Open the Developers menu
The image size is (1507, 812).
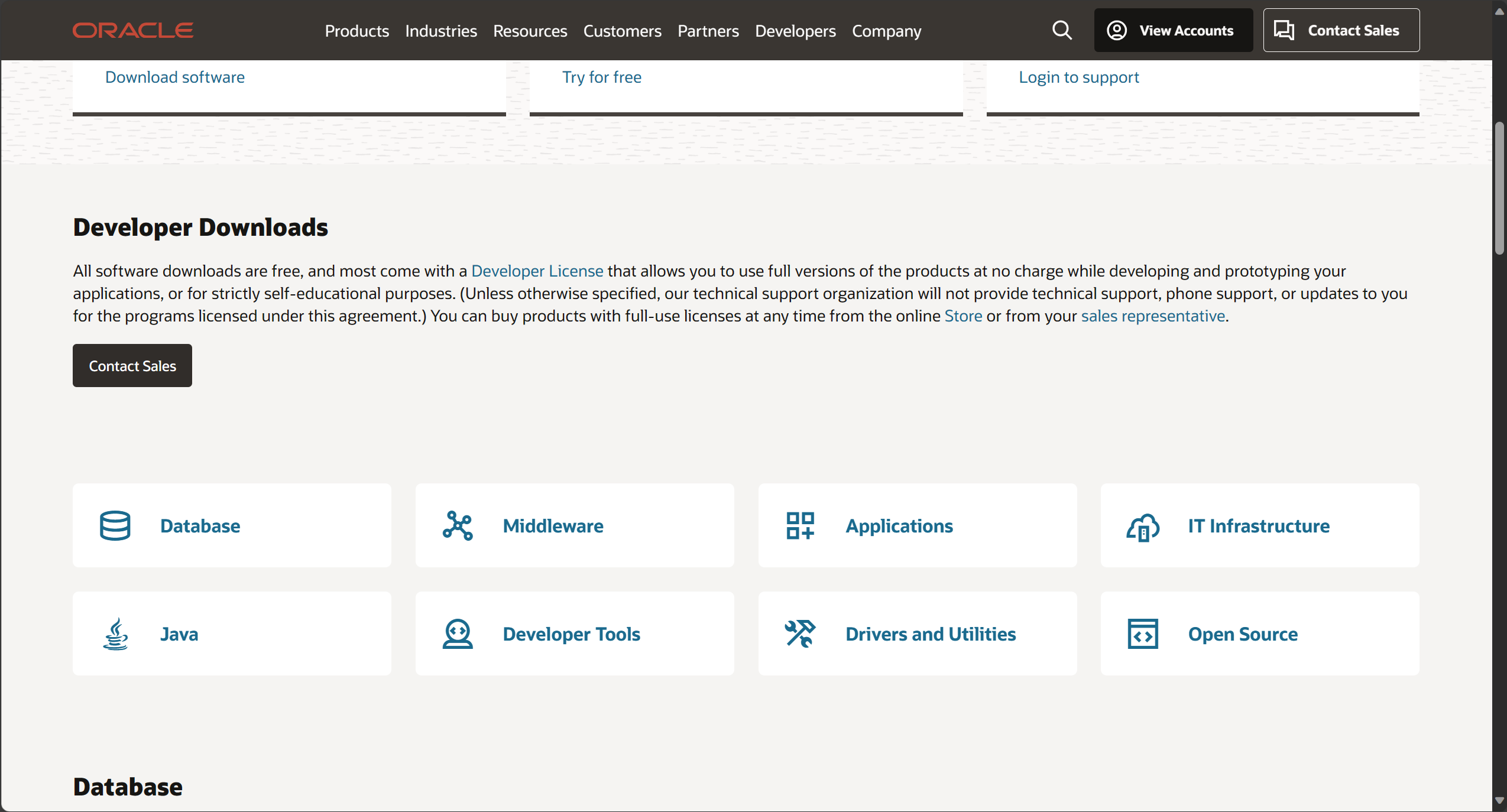795,31
